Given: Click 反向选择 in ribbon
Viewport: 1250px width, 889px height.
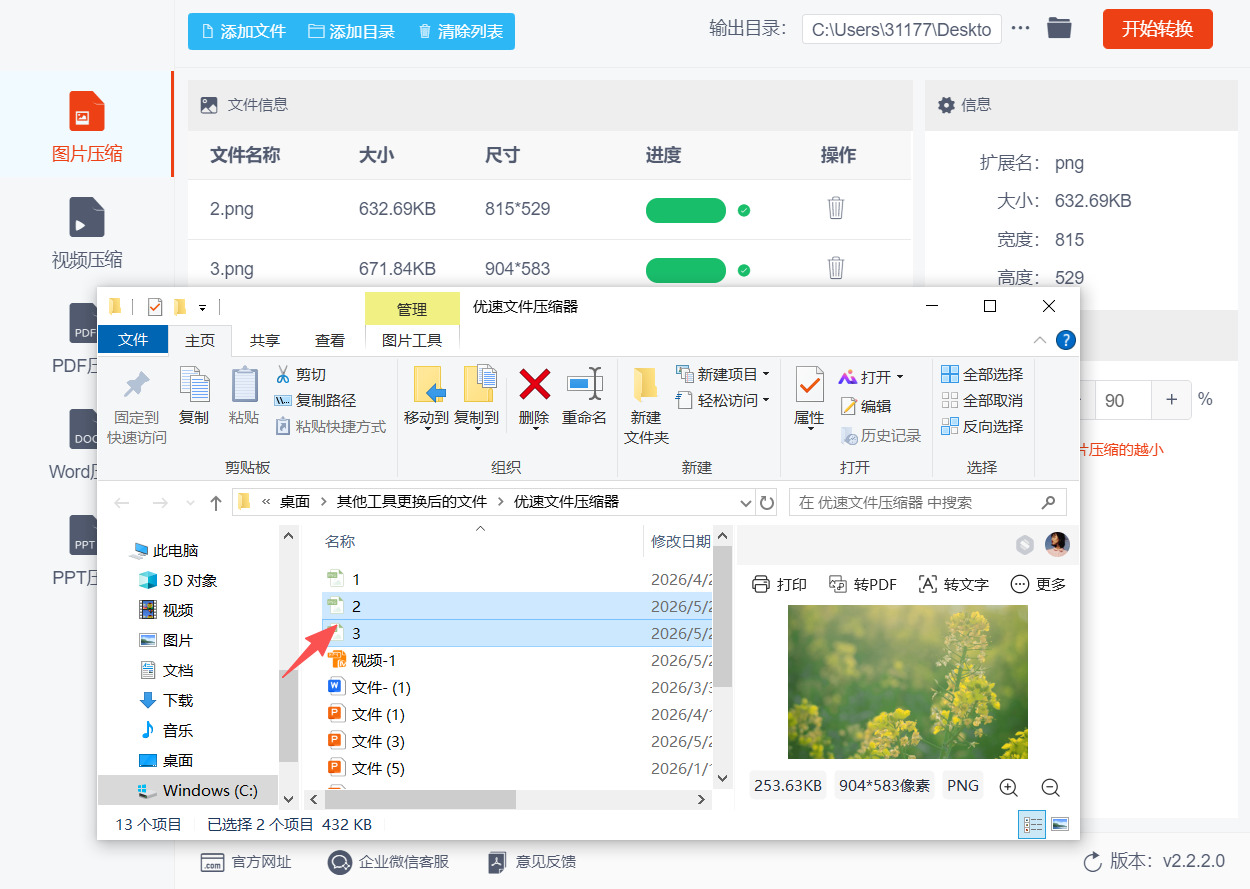Looking at the screenshot, I should [x=982, y=426].
